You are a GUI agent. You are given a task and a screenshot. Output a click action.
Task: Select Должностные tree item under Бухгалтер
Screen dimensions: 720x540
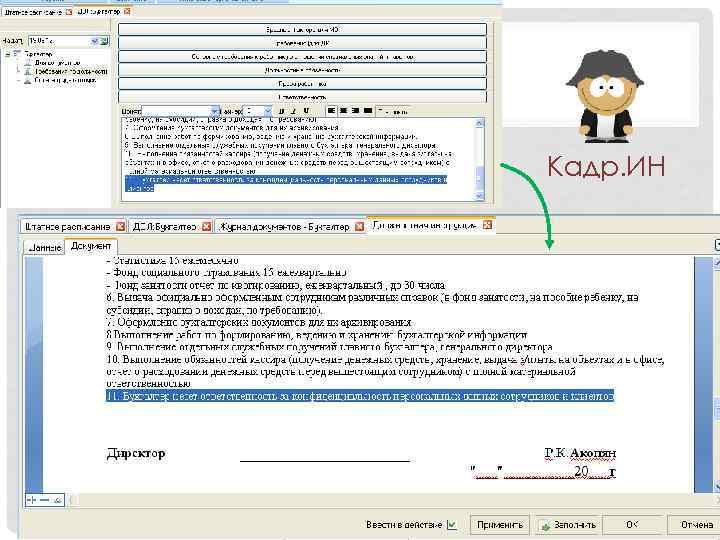click(57, 62)
